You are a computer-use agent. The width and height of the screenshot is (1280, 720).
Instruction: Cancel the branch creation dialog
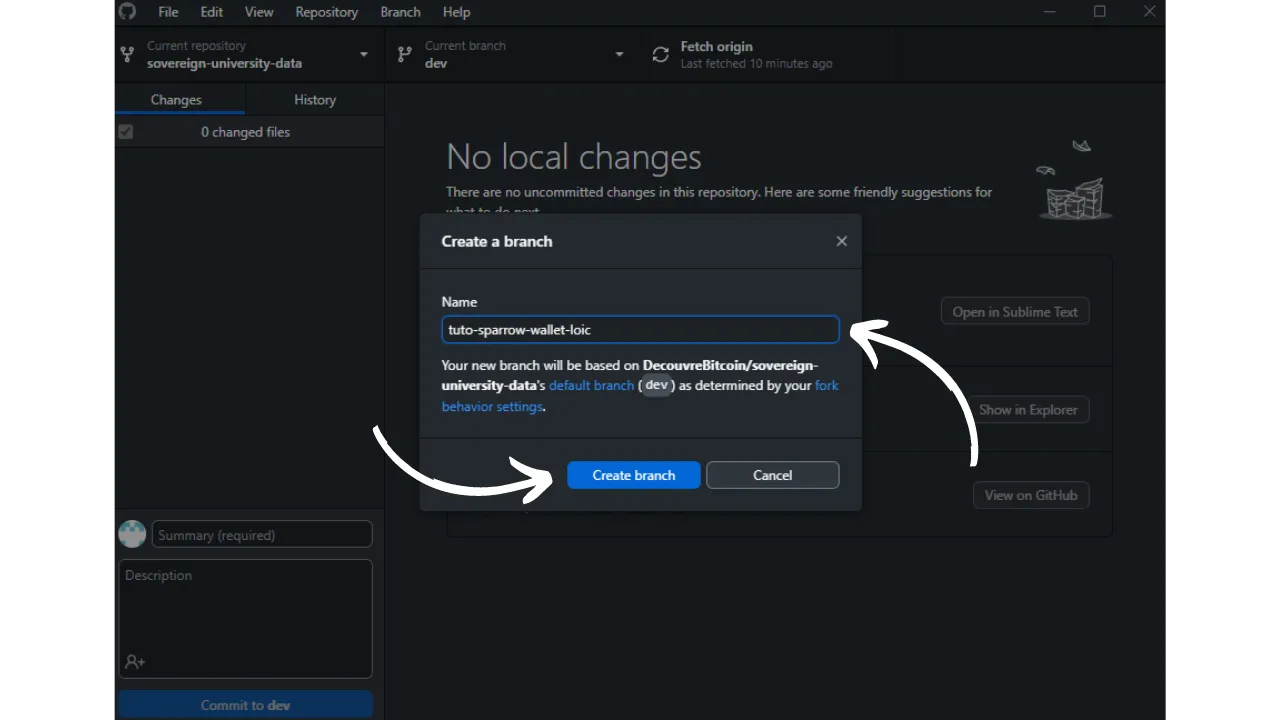(x=772, y=475)
